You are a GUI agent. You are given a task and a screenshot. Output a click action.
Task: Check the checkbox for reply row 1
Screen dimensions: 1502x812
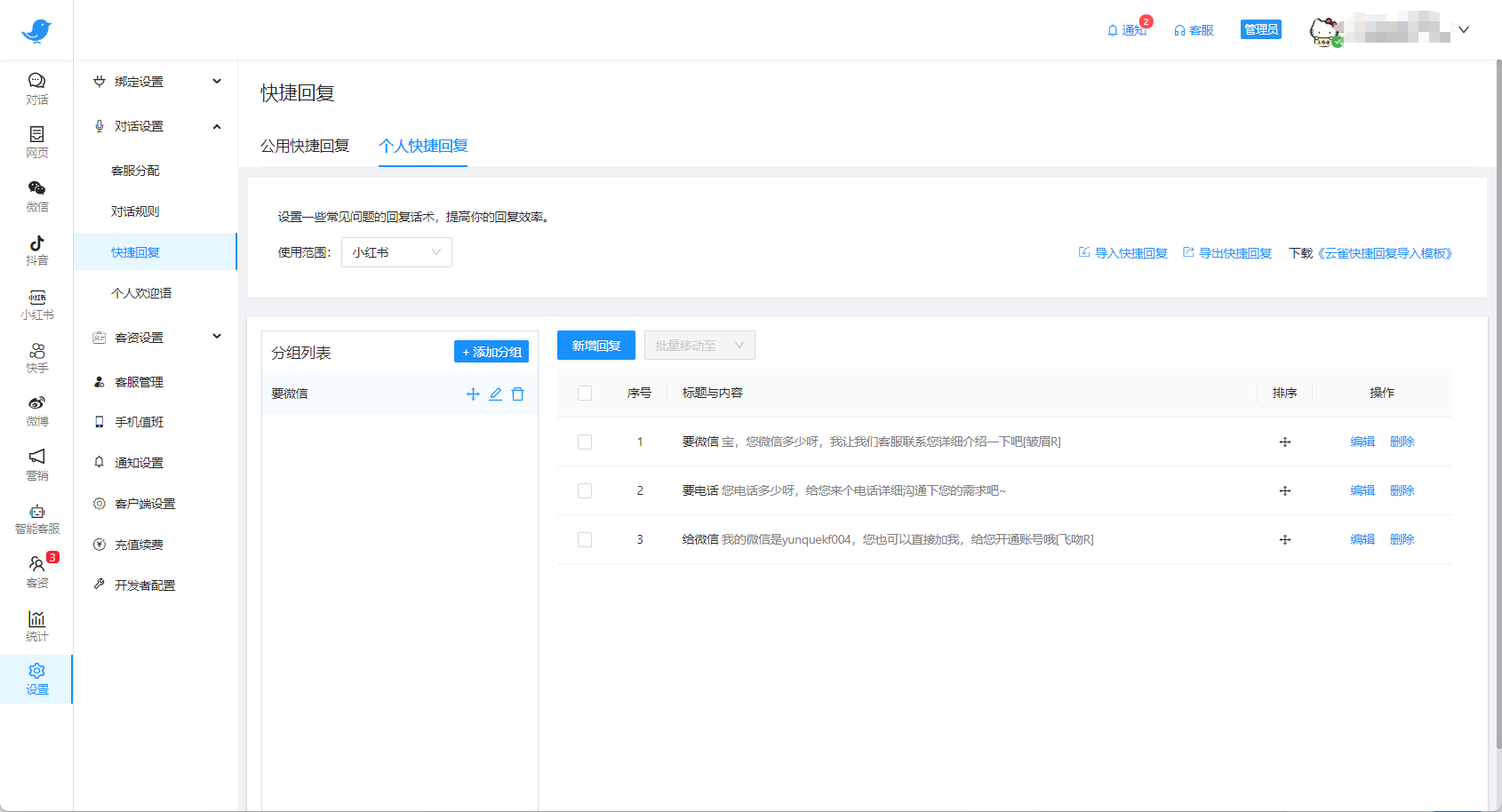tap(584, 442)
